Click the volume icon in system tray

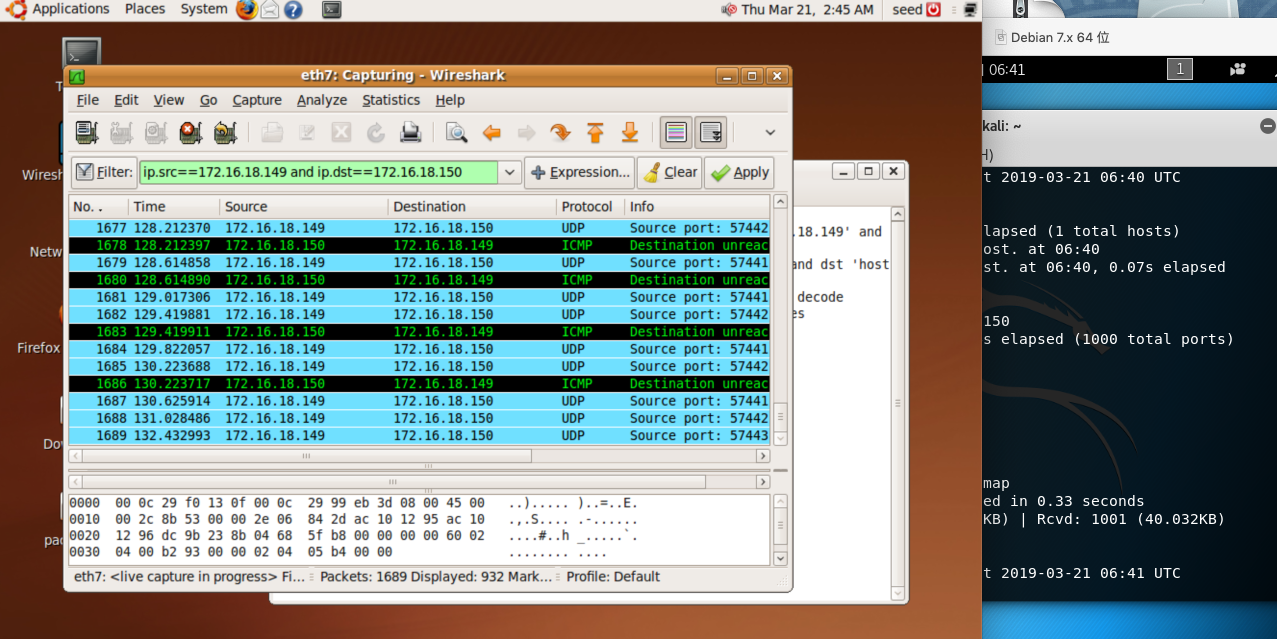click(x=728, y=9)
